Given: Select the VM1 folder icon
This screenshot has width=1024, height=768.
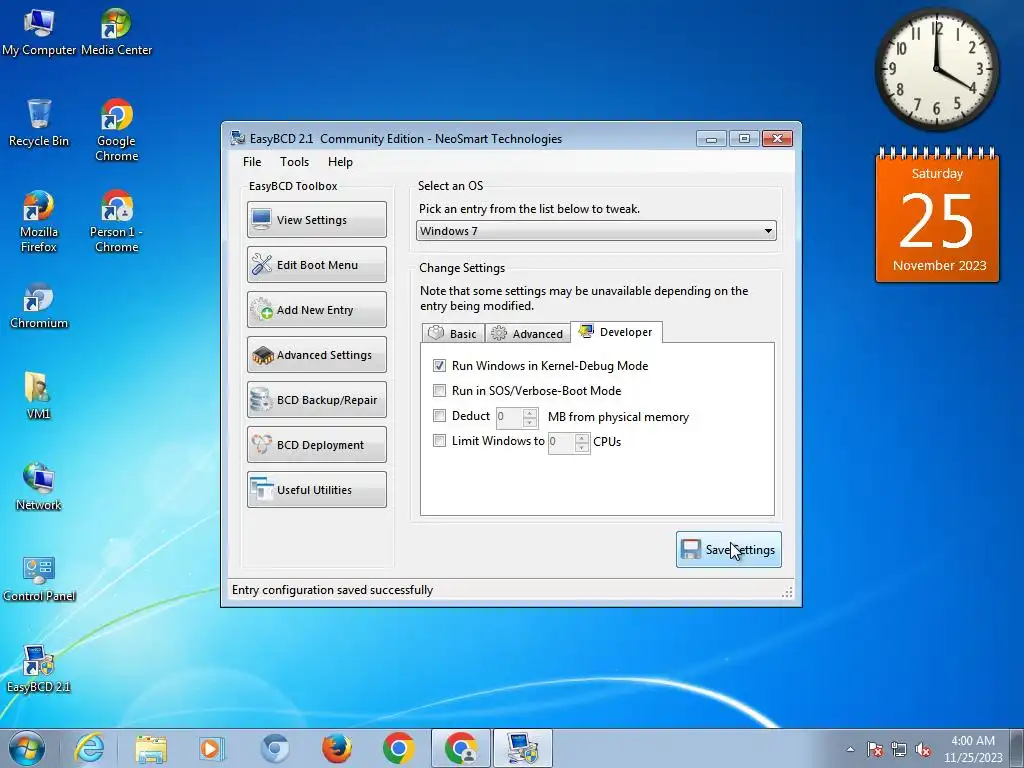Looking at the screenshot, I should pyautogui.click(x=39, y=395).
